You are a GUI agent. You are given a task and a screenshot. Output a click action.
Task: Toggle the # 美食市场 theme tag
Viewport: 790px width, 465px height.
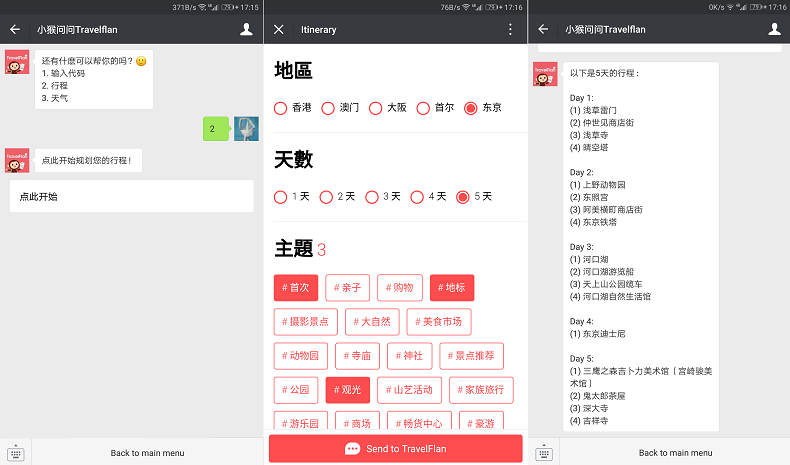[x=439, y=322]
